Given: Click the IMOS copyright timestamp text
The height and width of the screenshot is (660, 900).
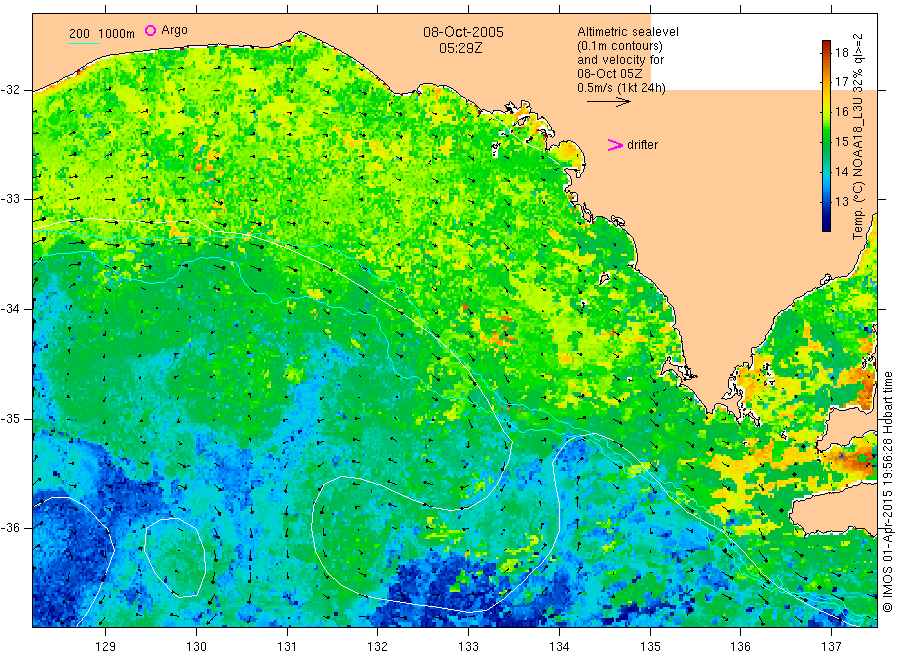Looking at the screenshot, I should tap(887, 492).
